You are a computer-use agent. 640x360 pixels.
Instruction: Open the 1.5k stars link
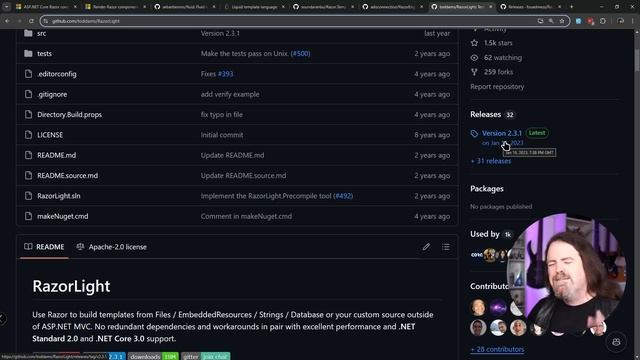click(x=498, y=43)
